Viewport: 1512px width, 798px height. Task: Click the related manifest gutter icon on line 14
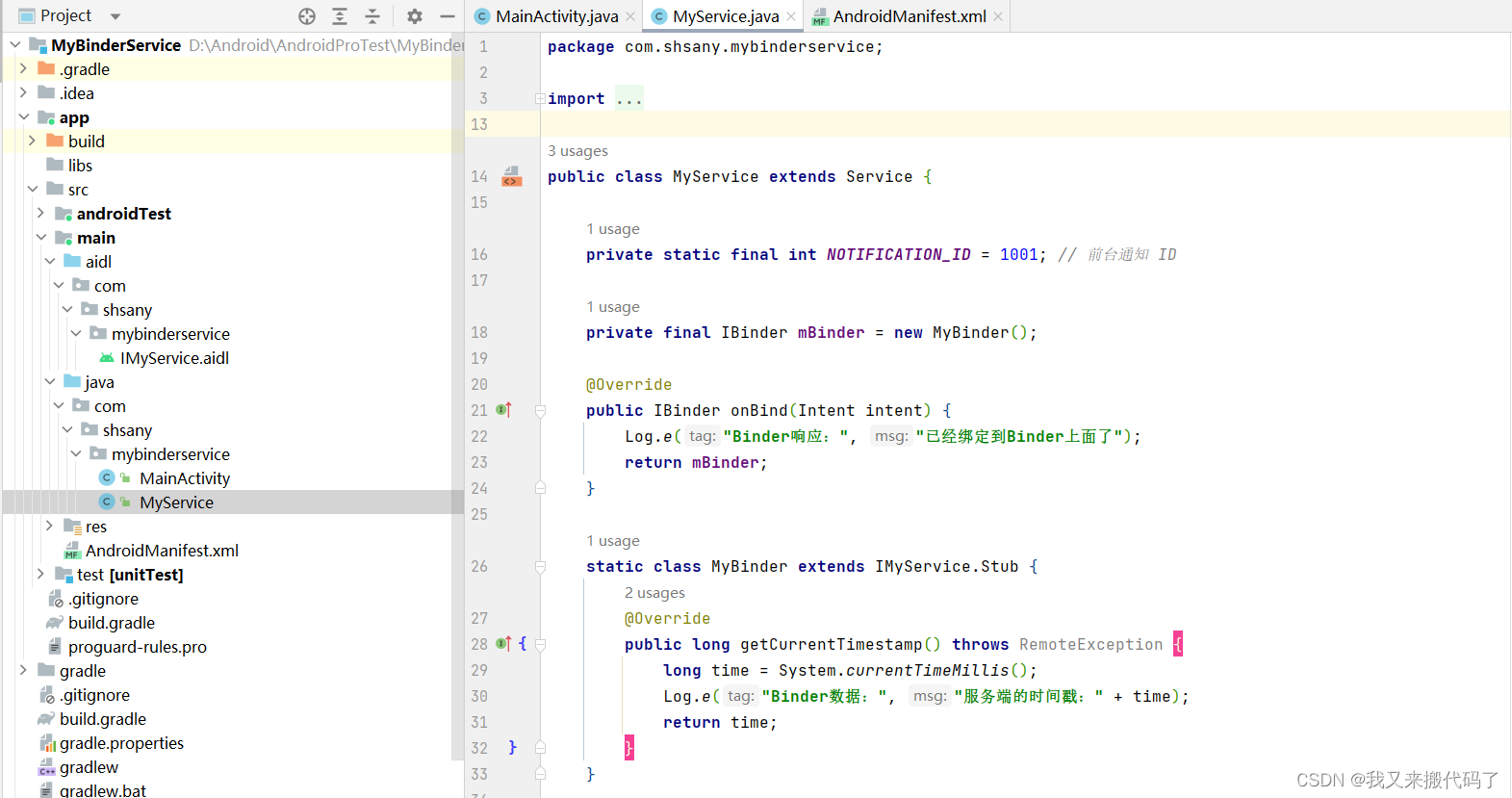coord(512,176)
